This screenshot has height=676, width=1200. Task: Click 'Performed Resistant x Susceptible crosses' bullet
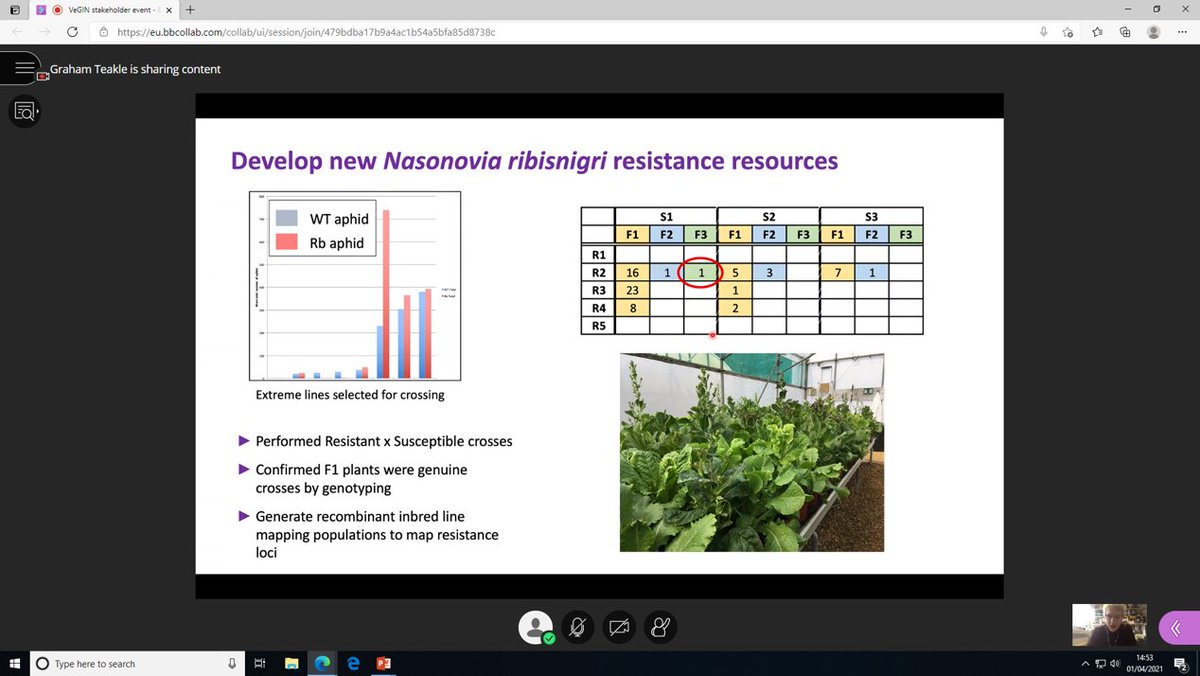pyautogui.click(x=384, y=441)
